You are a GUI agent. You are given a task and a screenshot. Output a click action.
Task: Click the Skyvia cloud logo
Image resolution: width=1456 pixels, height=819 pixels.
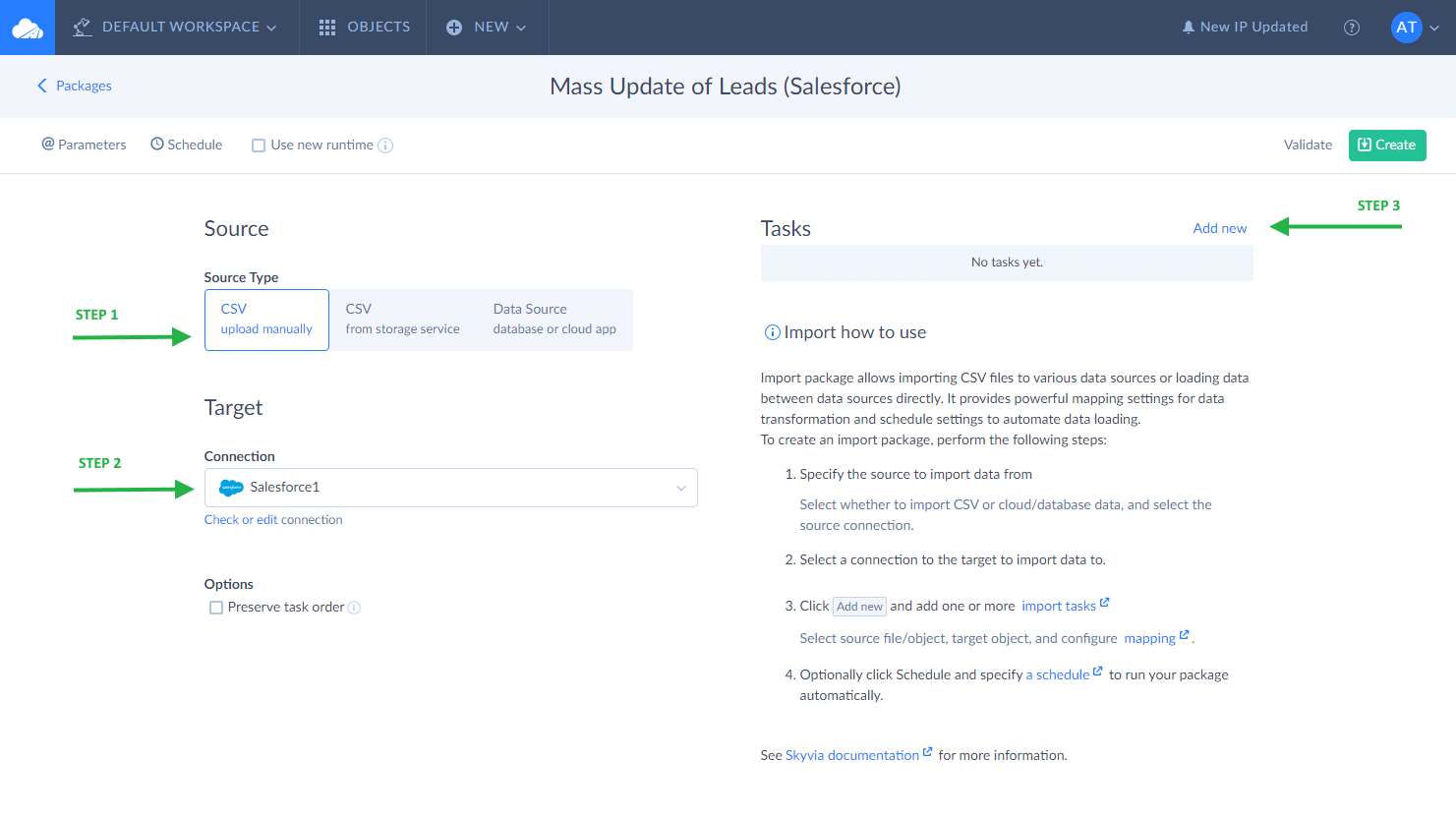click(27, 28)
